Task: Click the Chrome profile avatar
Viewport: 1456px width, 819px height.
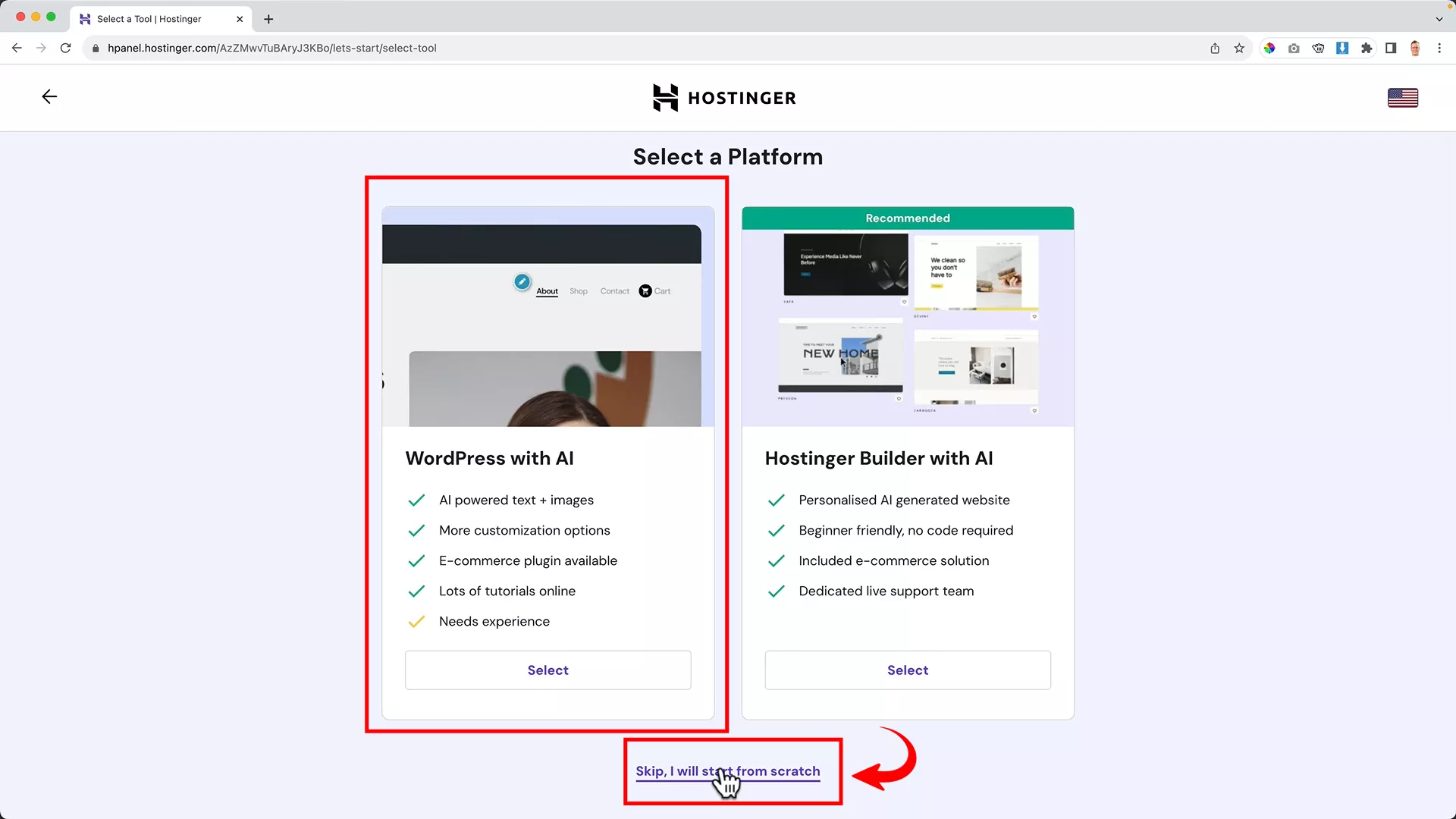Action: pyautogui.click(x=1416, y=48)
